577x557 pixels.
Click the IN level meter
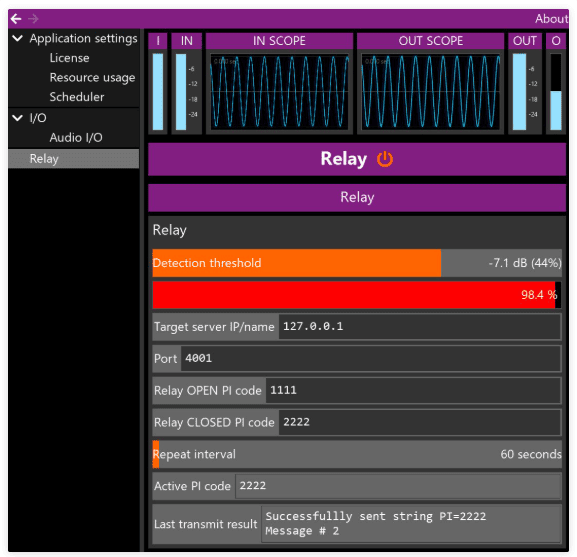[x=181, y=92]
